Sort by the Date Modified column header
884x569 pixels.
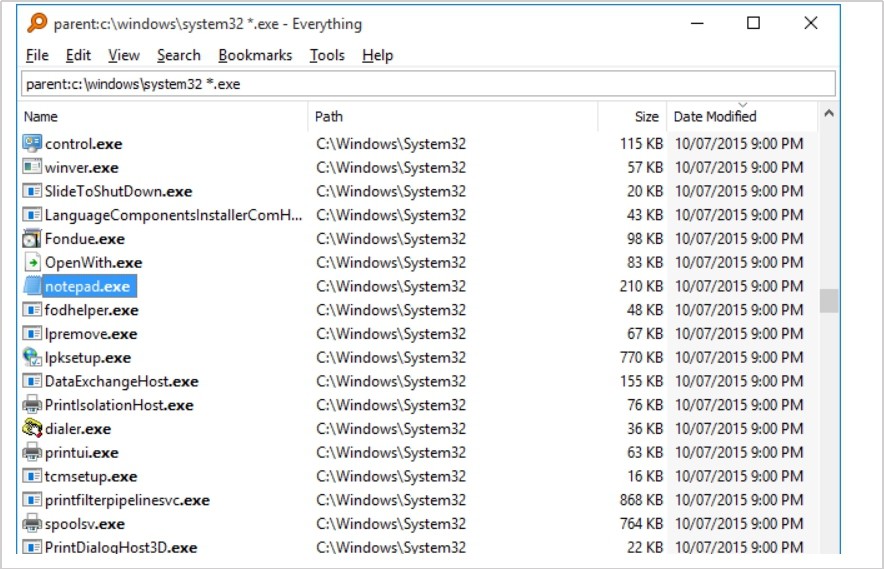(742, 116)
